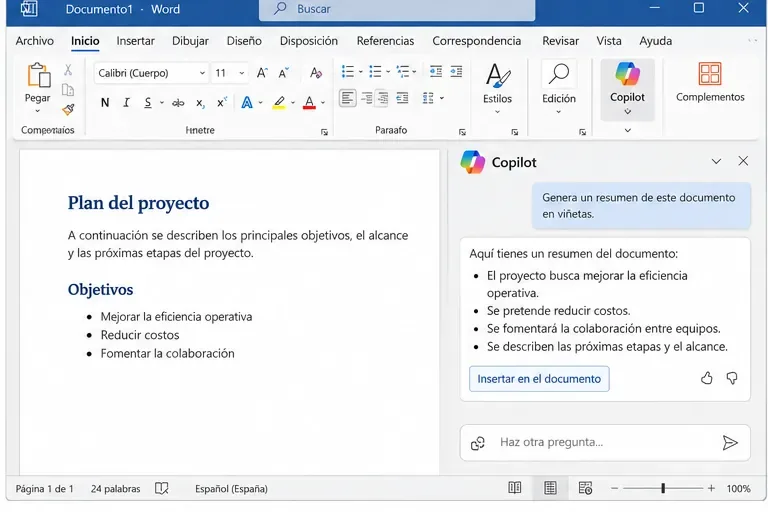This screenshot has height=512, width=768.
Task: Open the font dialog launcher
Action: 324,132
